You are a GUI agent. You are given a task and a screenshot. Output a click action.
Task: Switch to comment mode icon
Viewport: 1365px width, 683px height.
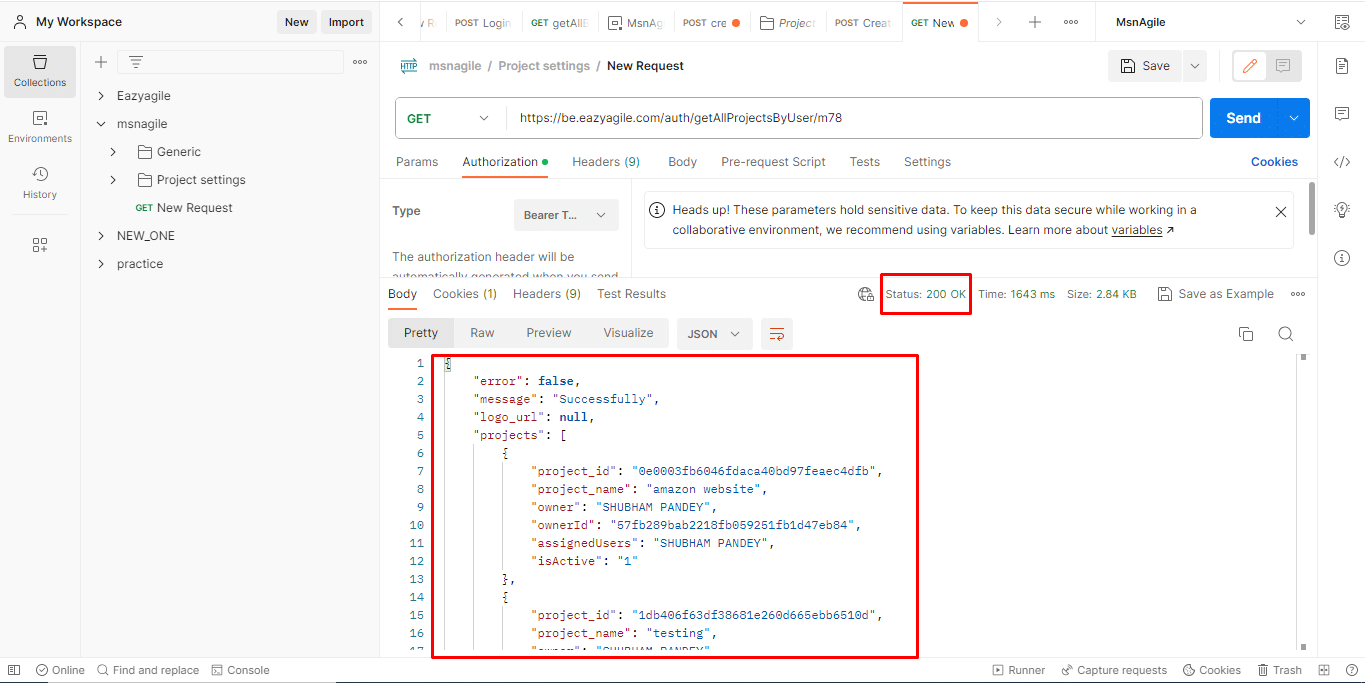pyautogui.click(x=1283, y=66)
